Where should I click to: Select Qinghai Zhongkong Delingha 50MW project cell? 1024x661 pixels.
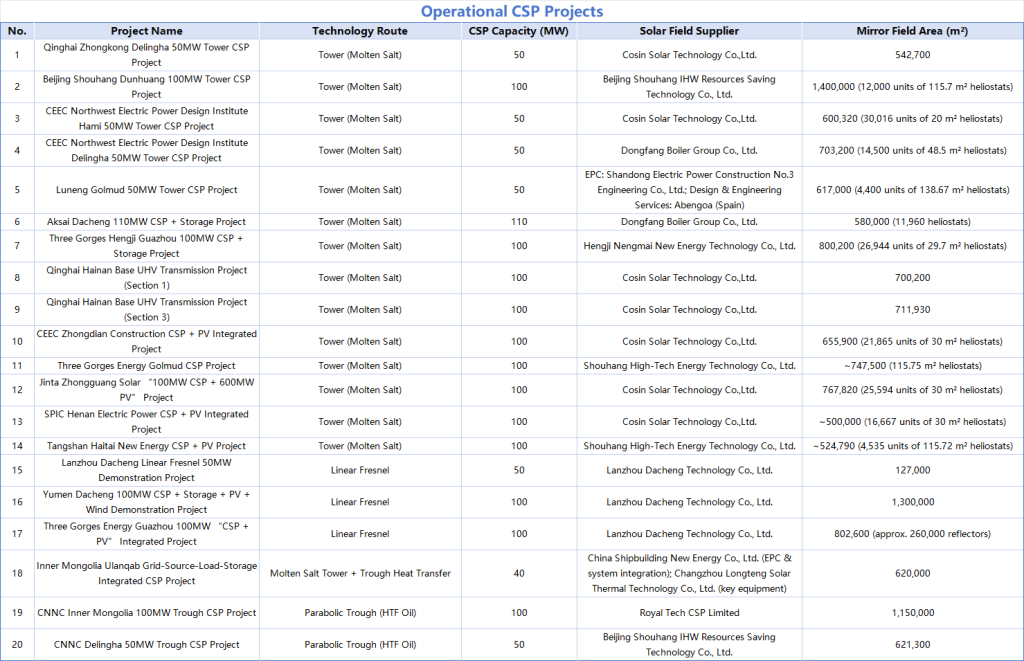pos(146,54)
